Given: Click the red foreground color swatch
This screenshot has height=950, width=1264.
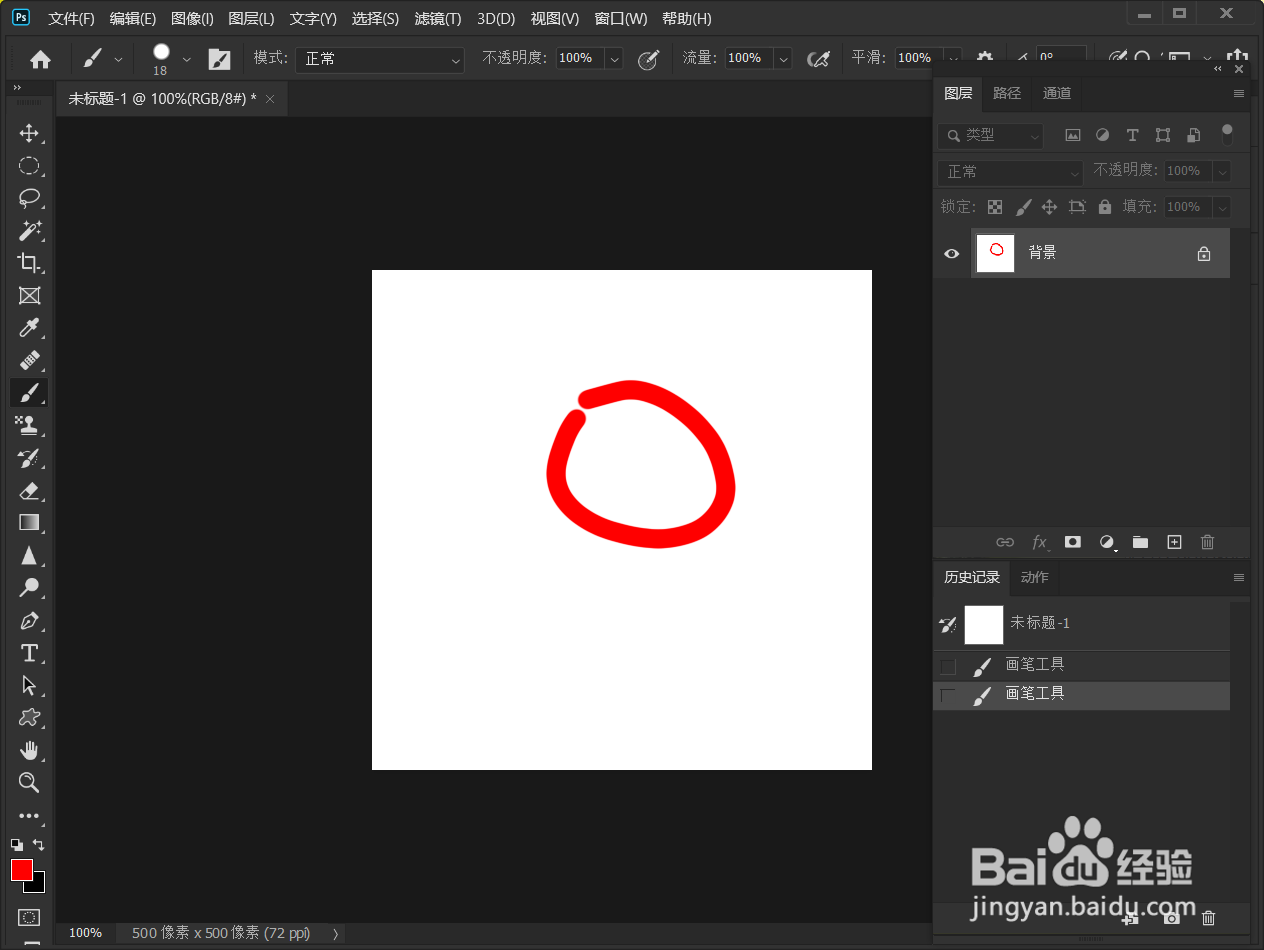Looking at the screenshot, I should click(21, 869).
